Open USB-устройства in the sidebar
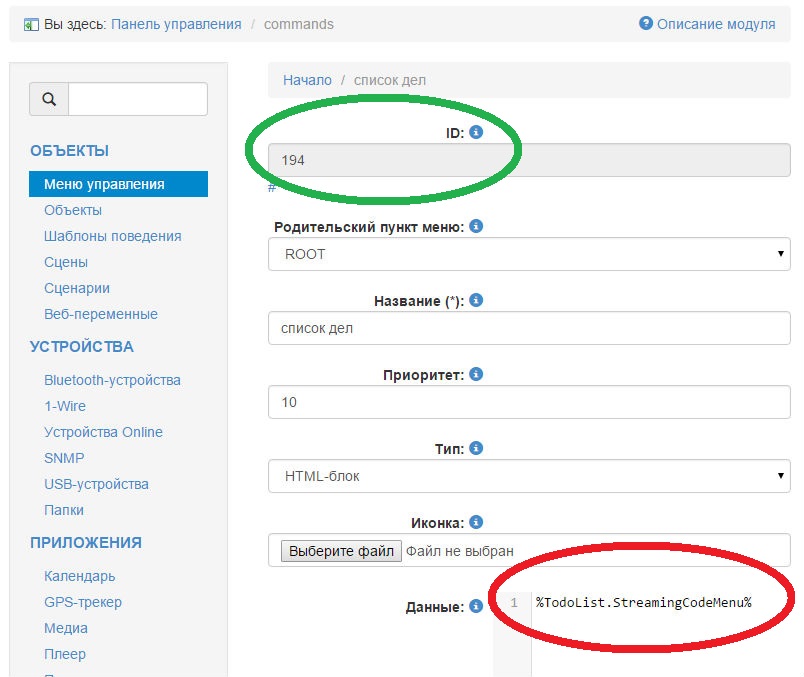 (96, 484)
